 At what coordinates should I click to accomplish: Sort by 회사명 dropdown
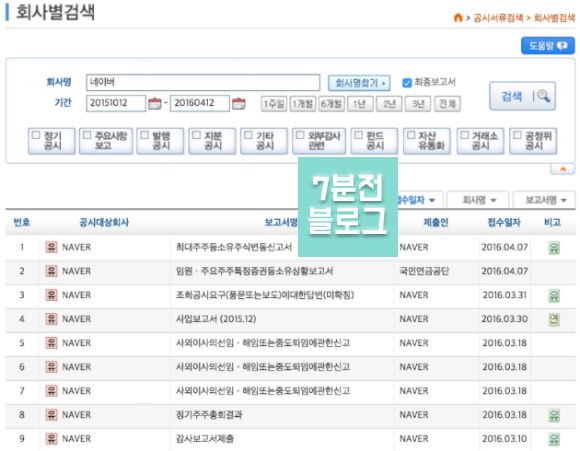pos(478,200)
